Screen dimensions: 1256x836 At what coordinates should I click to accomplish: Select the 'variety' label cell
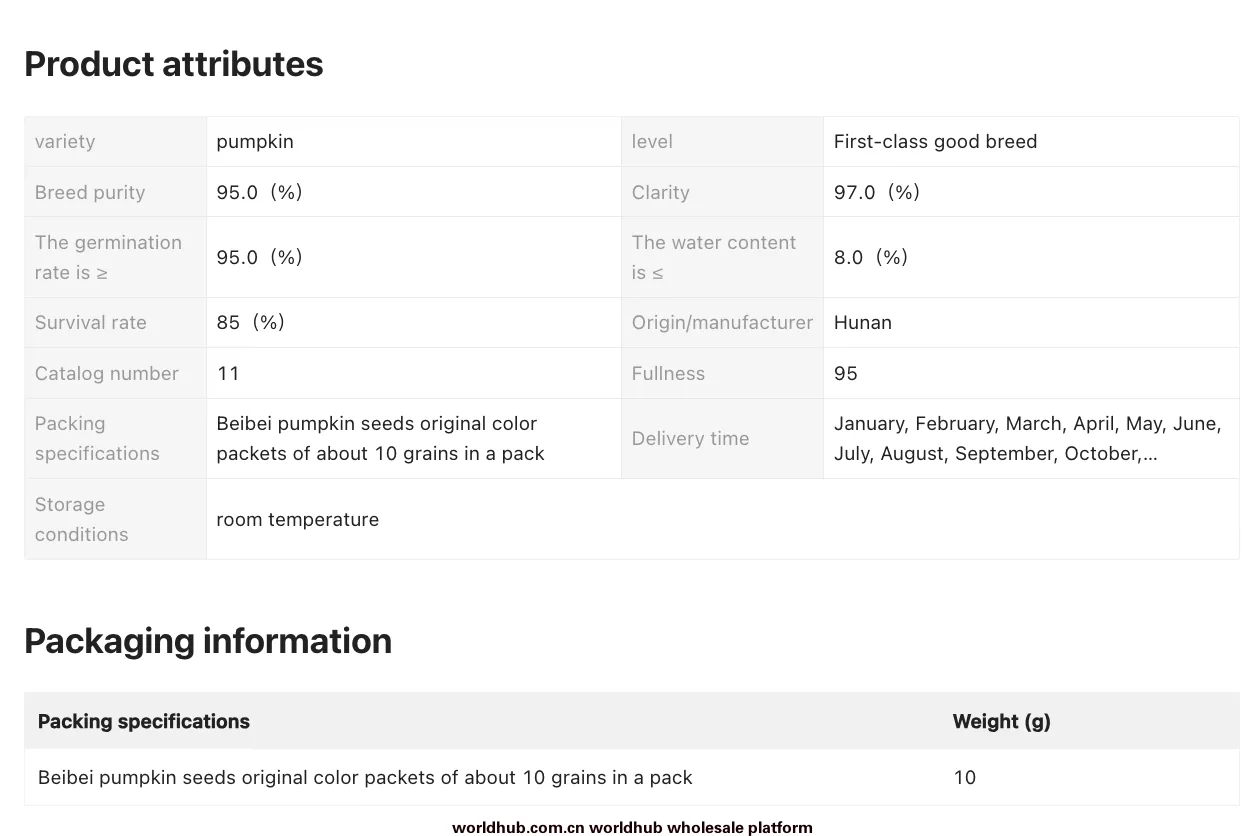pos(115,141)
